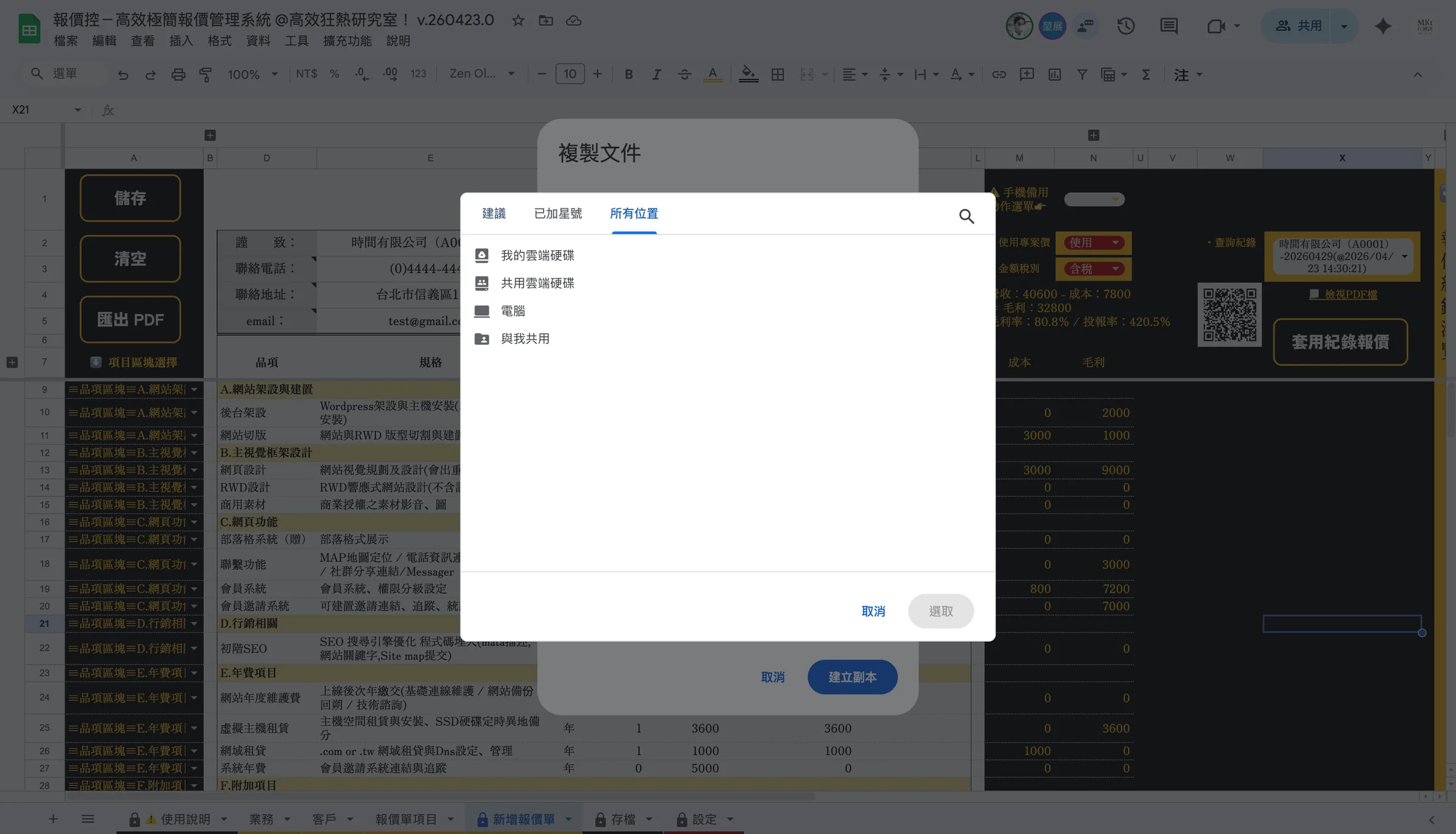The width and height of the screenshot is (1456, 834).
Task: Open the 共用 share options arrow
Action: [1344, 26]
